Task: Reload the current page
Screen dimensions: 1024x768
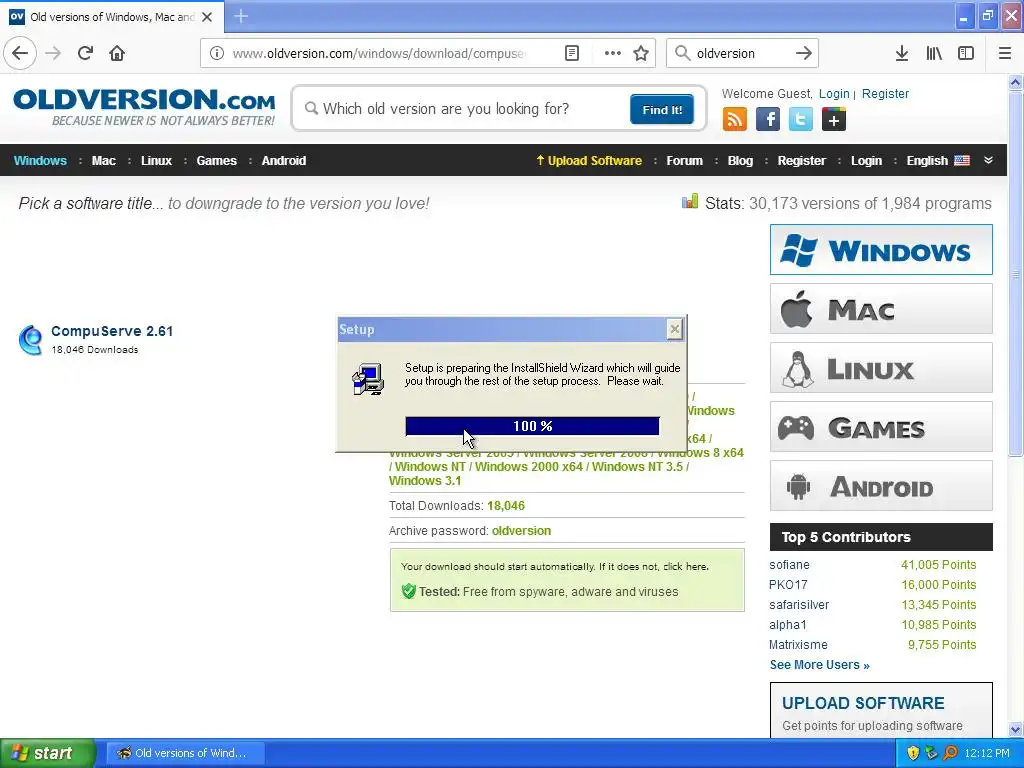Action: pos(86,53)
